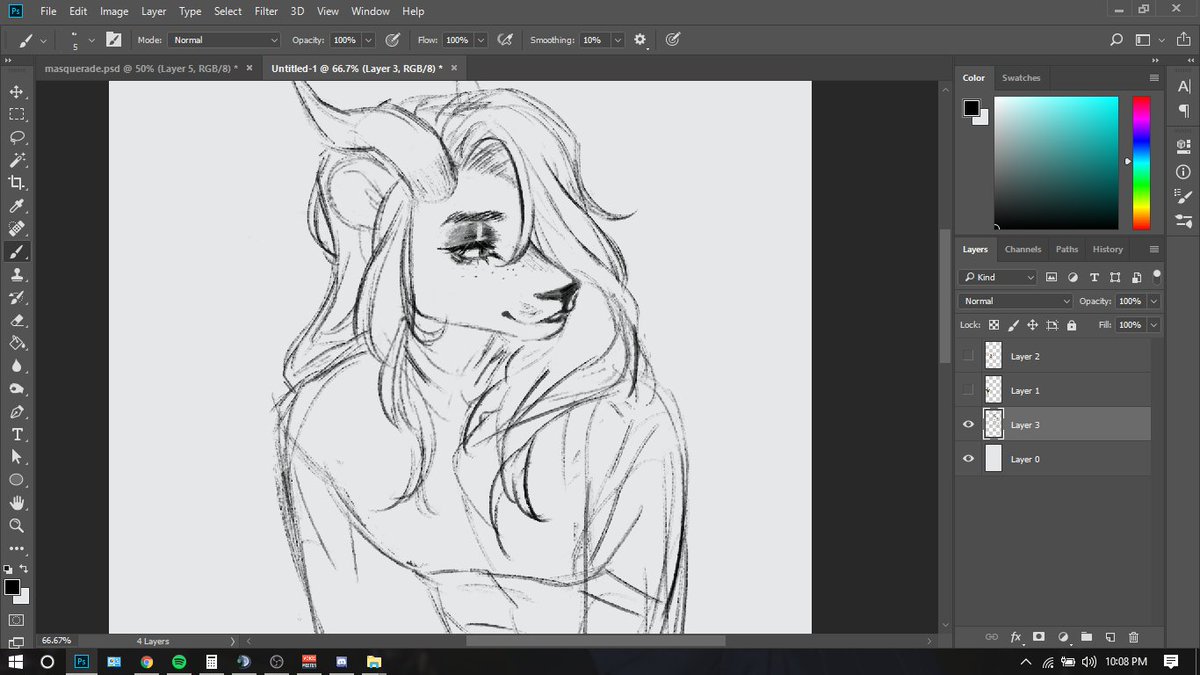
Task: Select Layer 0 thumbnail
Action: 993,459
